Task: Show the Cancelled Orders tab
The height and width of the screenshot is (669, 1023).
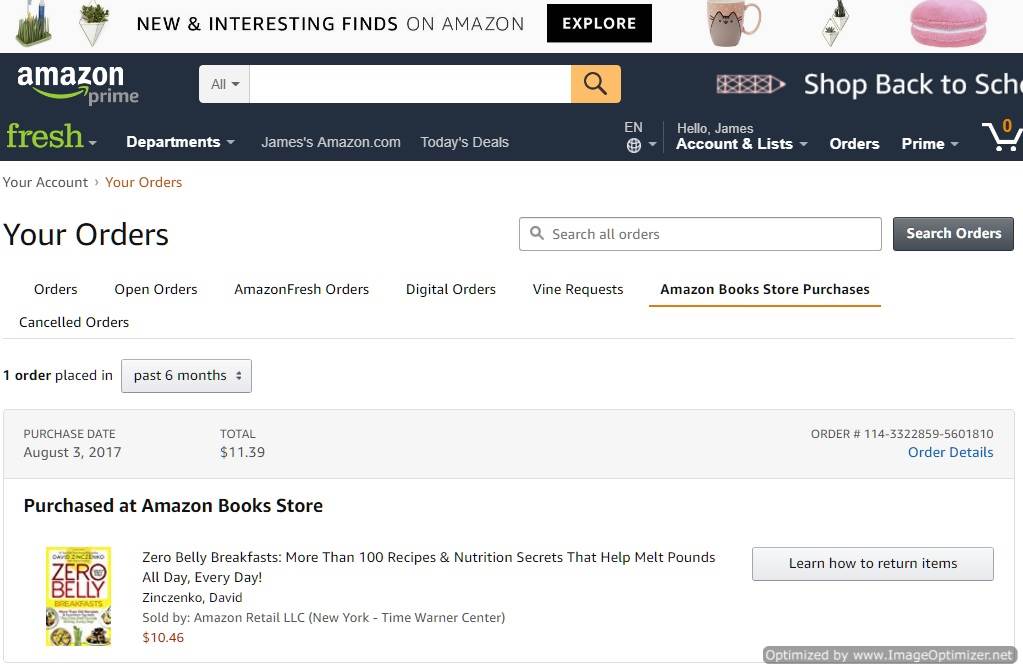Action: (74, 322)
